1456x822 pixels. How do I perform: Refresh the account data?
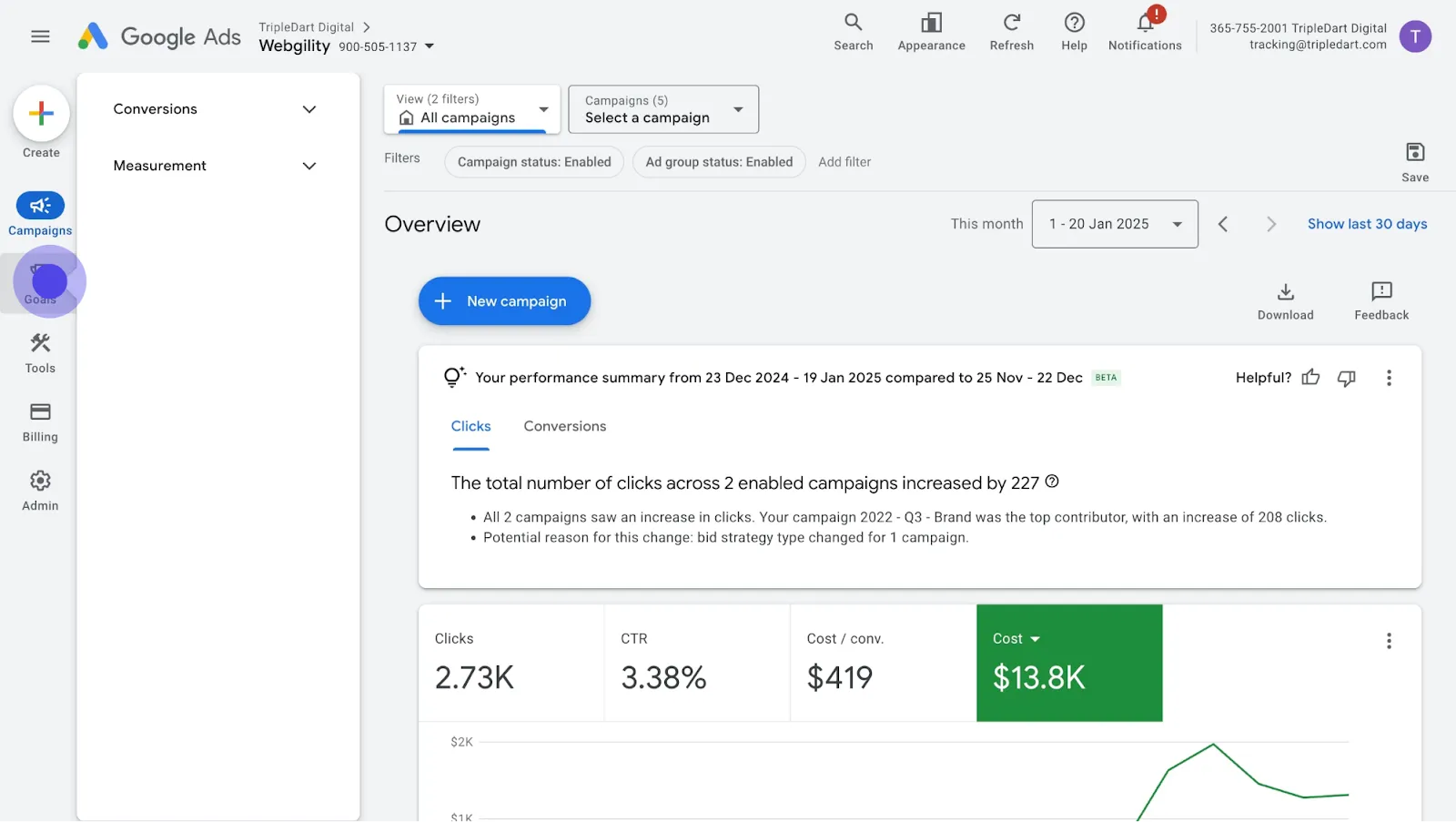pos(1011,32)
